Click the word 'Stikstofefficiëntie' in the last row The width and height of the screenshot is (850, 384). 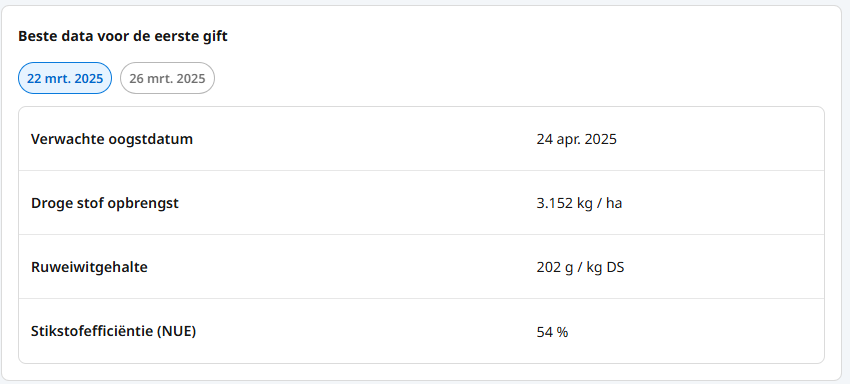pos(92,331)
